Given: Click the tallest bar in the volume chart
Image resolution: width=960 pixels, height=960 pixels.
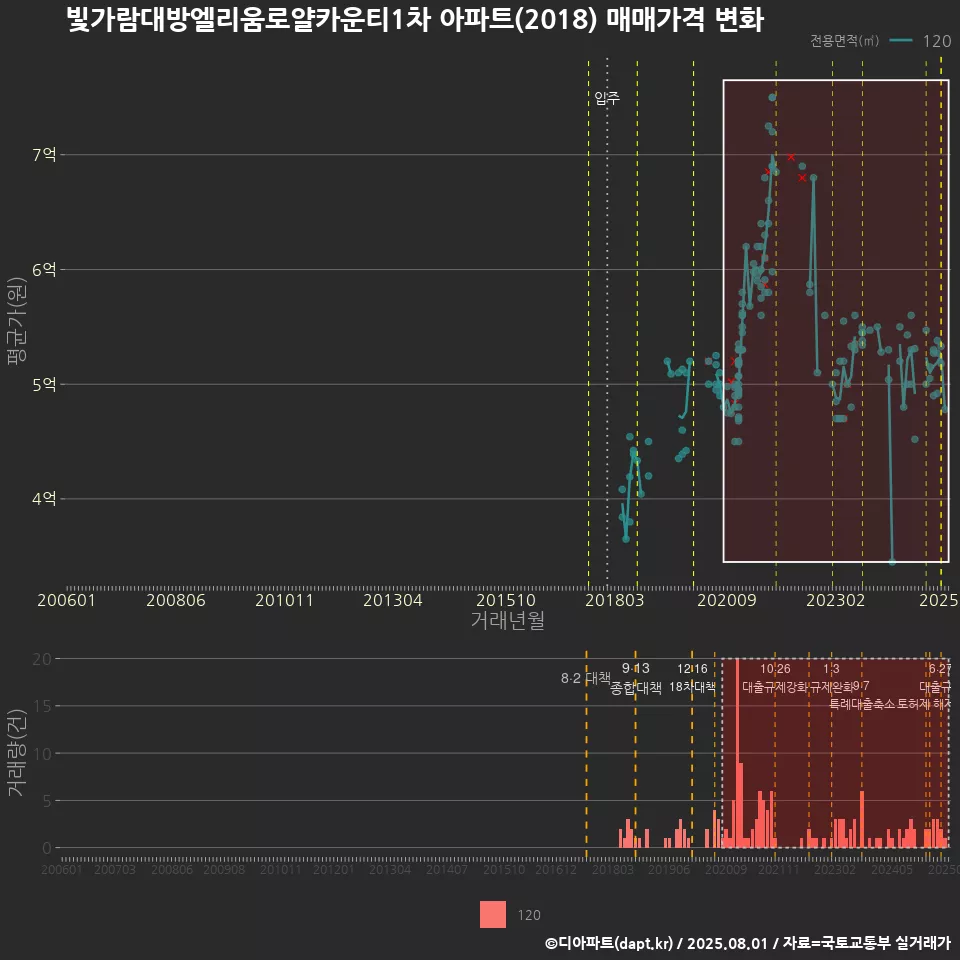Looking at the screenshot, I should (737, 753).
